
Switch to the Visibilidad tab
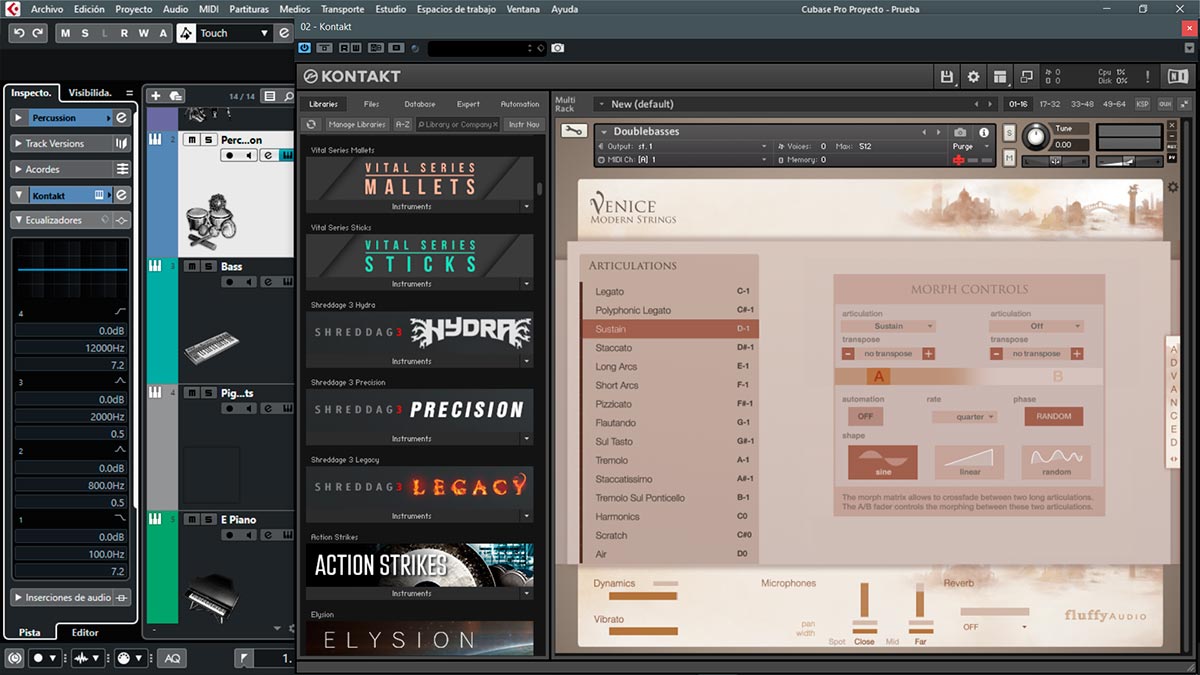tap(90, 92)
